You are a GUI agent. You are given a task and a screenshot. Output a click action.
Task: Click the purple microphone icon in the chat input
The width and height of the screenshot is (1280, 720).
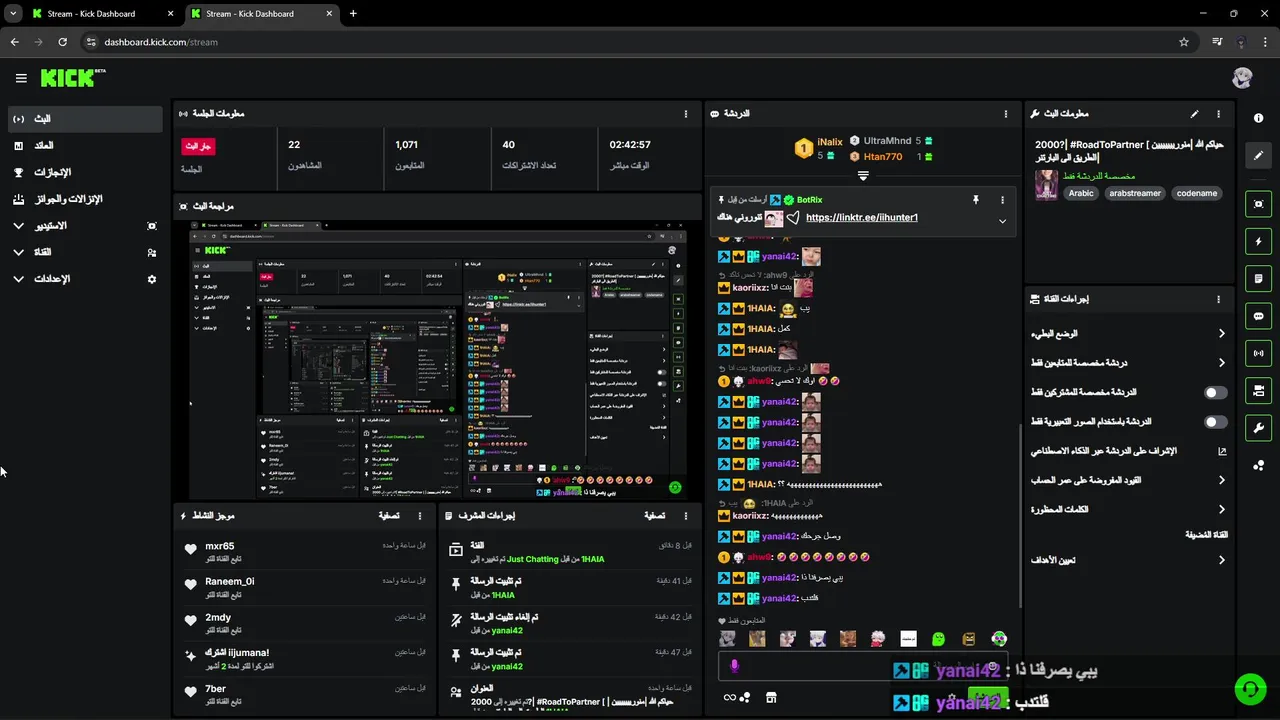tap(734, 665)
